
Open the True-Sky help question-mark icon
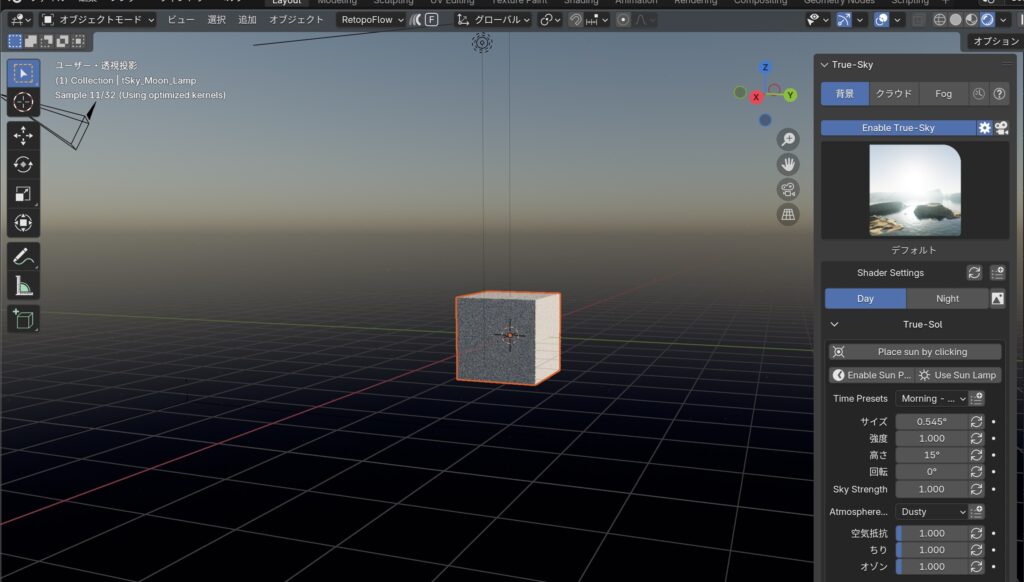point(999,93)
